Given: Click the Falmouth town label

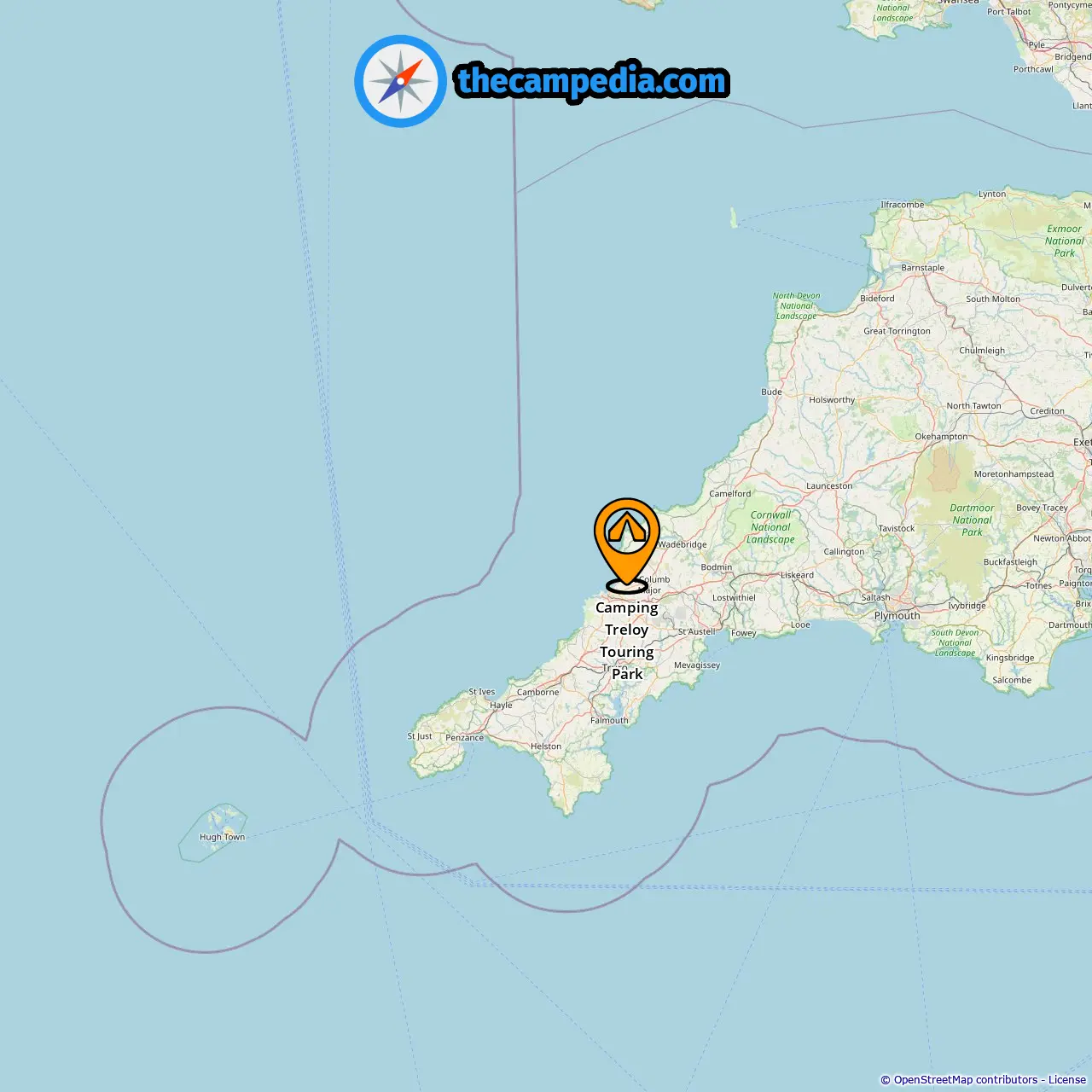Looking at the screenshot, I should pyautogui.click(x=609, y=721).
